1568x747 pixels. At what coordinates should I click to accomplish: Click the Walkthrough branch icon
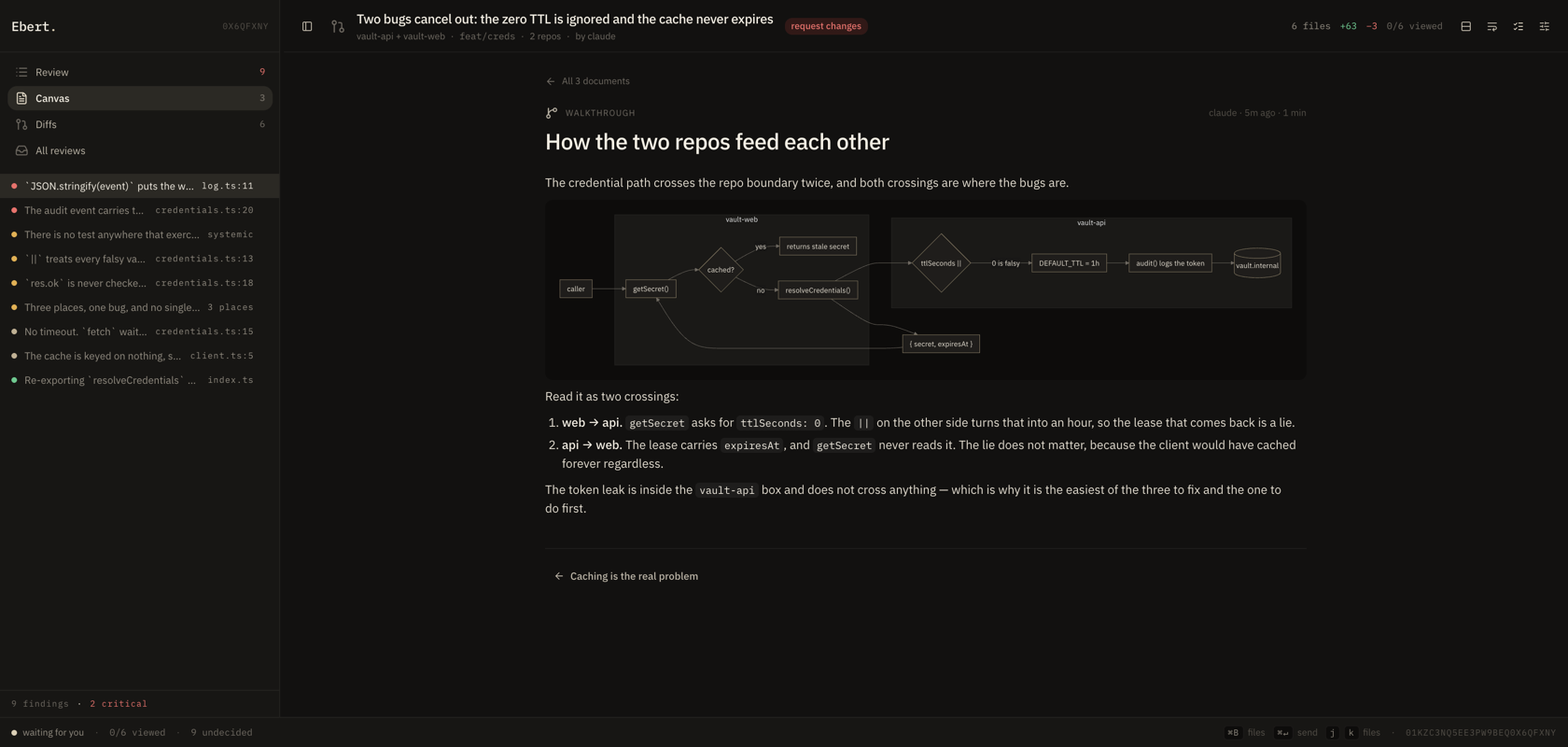552,113
